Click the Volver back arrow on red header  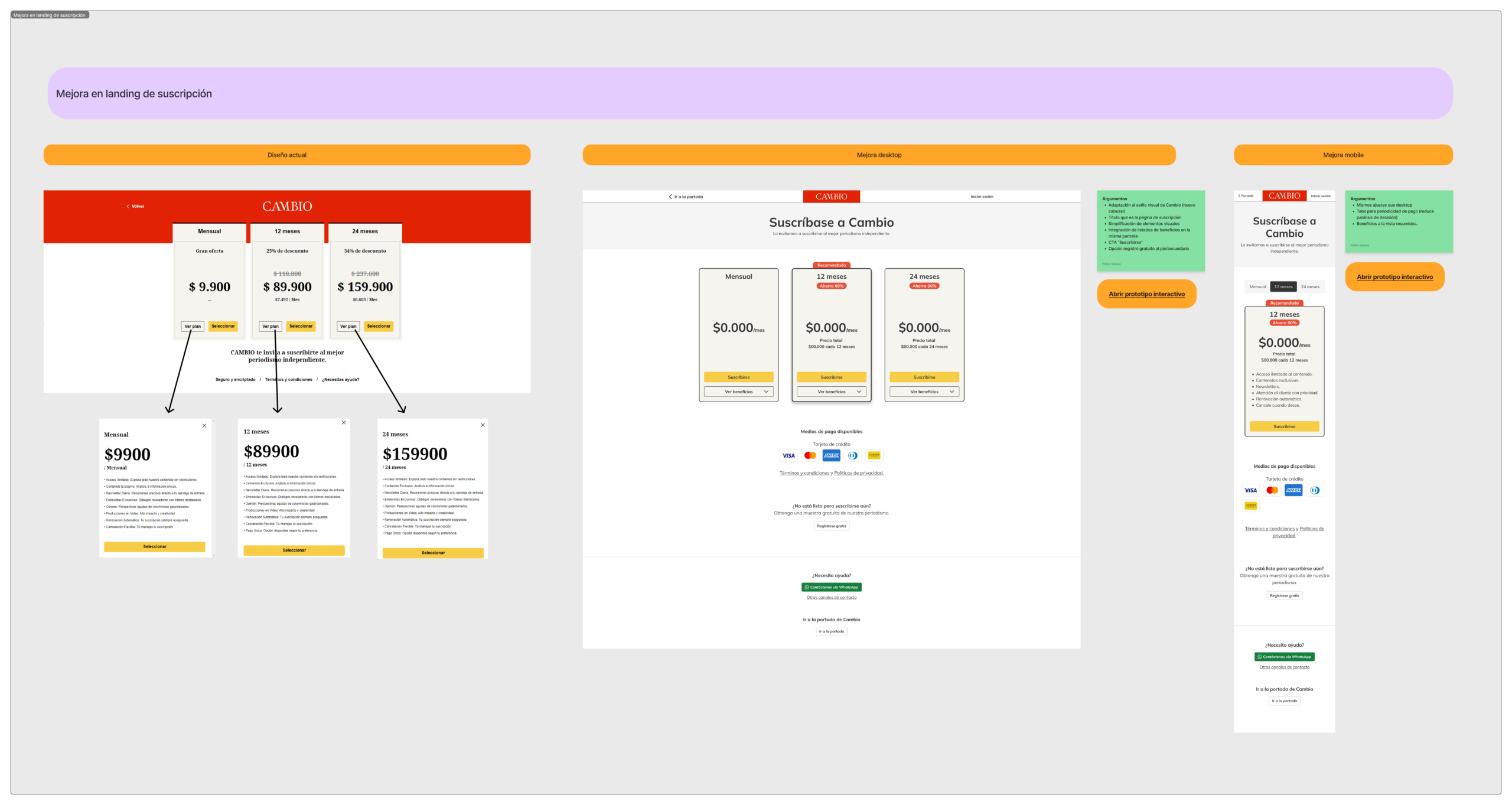128,206
